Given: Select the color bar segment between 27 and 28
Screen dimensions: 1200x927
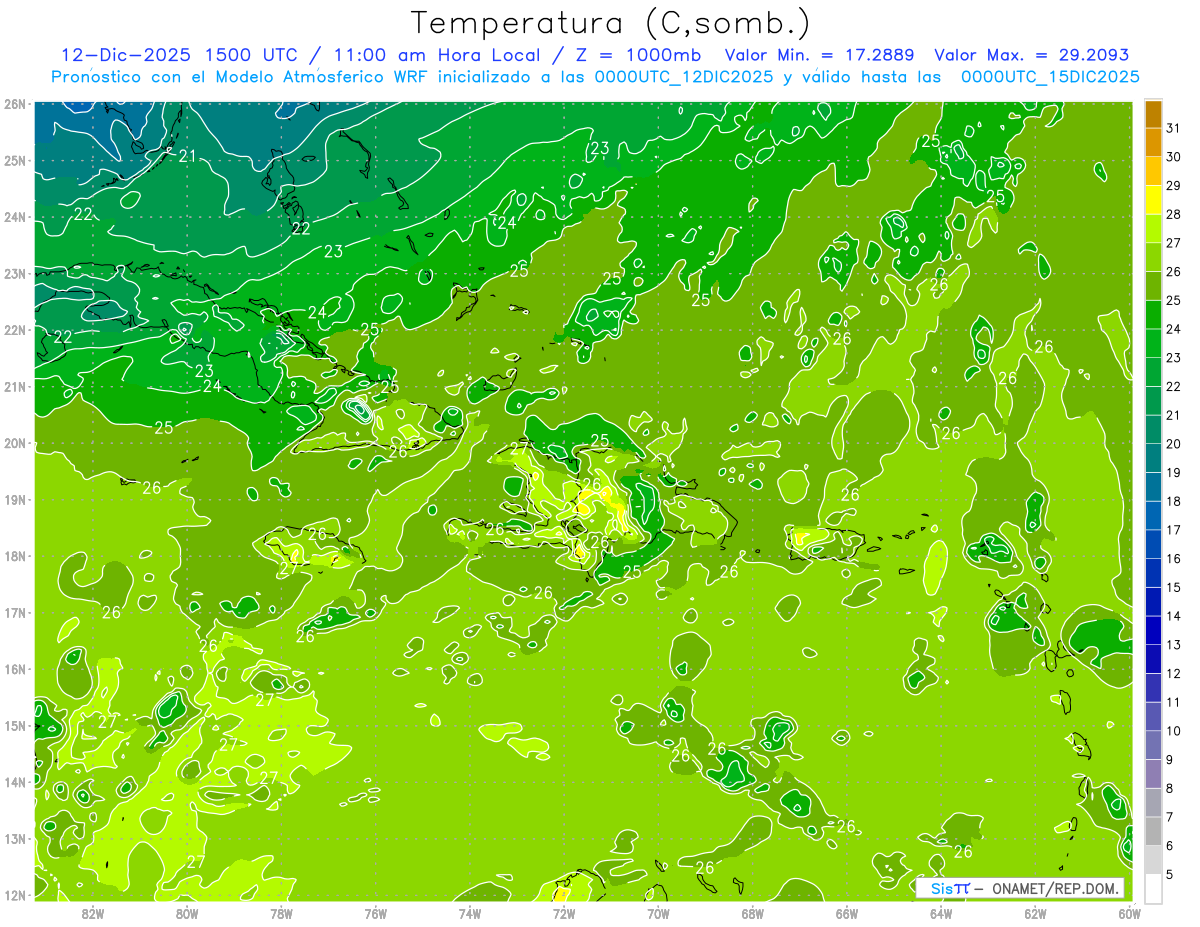Looking at the screenshot, I should point(1153,229).
